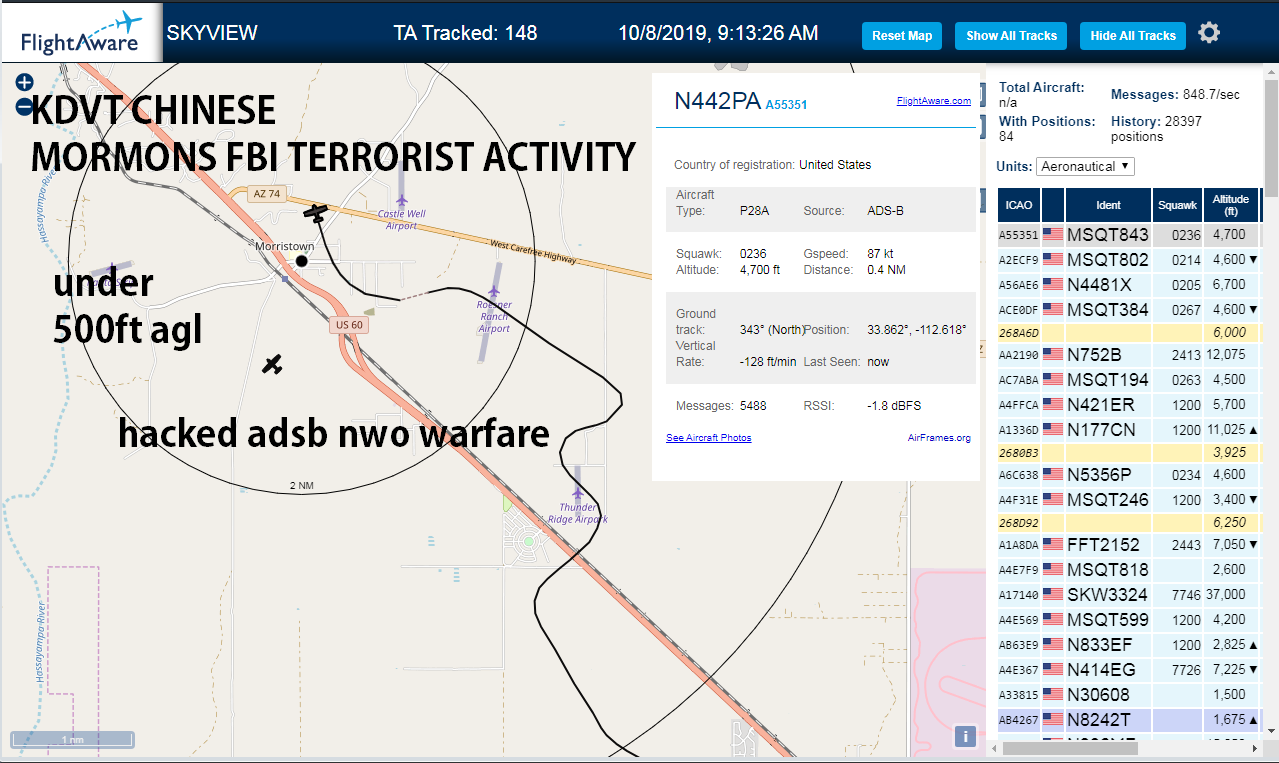This screenshot has width=1279, height=763.
Task: Select the MSQT802 row ident
Action: 1108,260
